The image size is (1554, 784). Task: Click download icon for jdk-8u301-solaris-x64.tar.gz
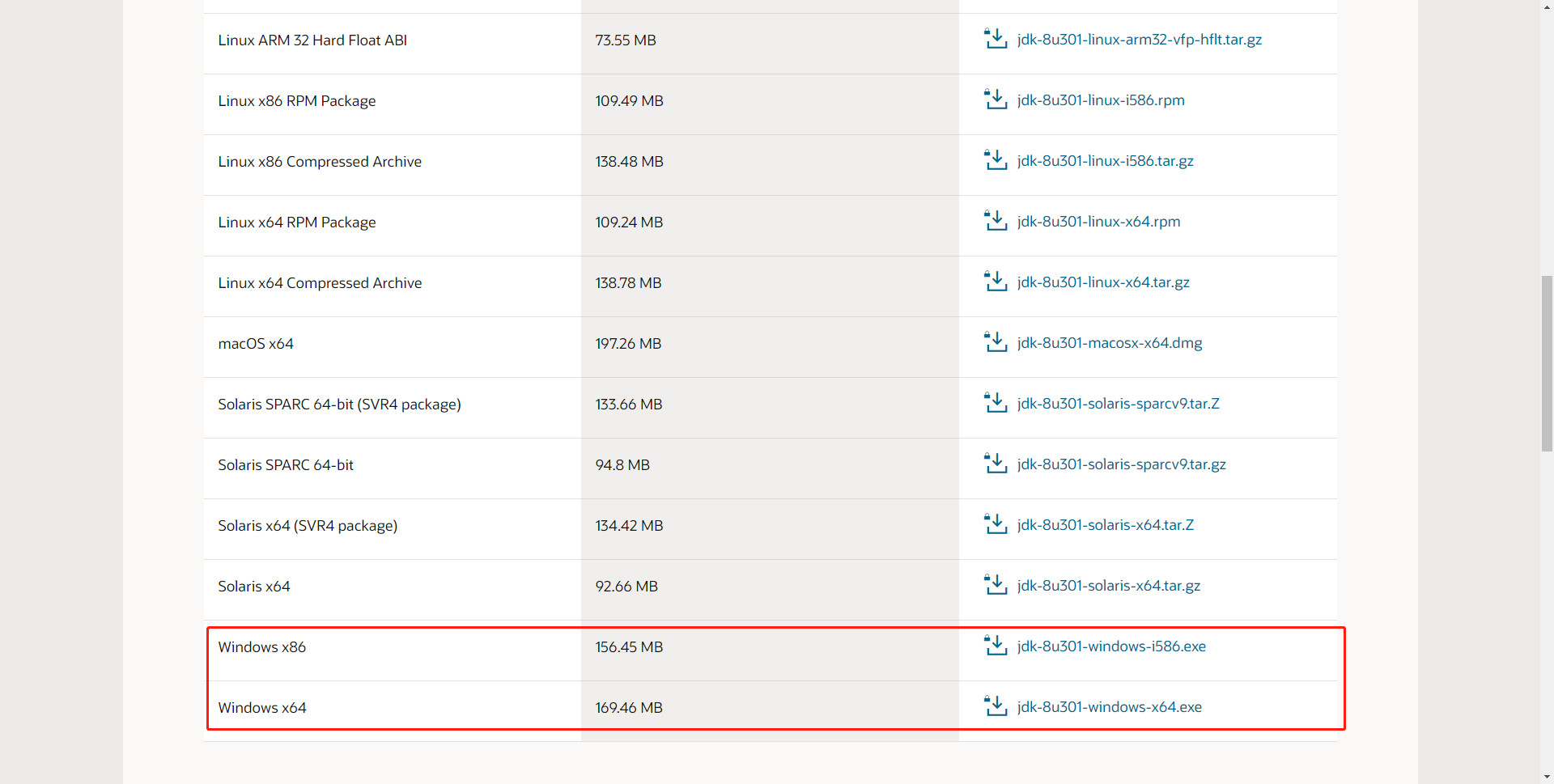pyautogui.click(x=995, y=585)
